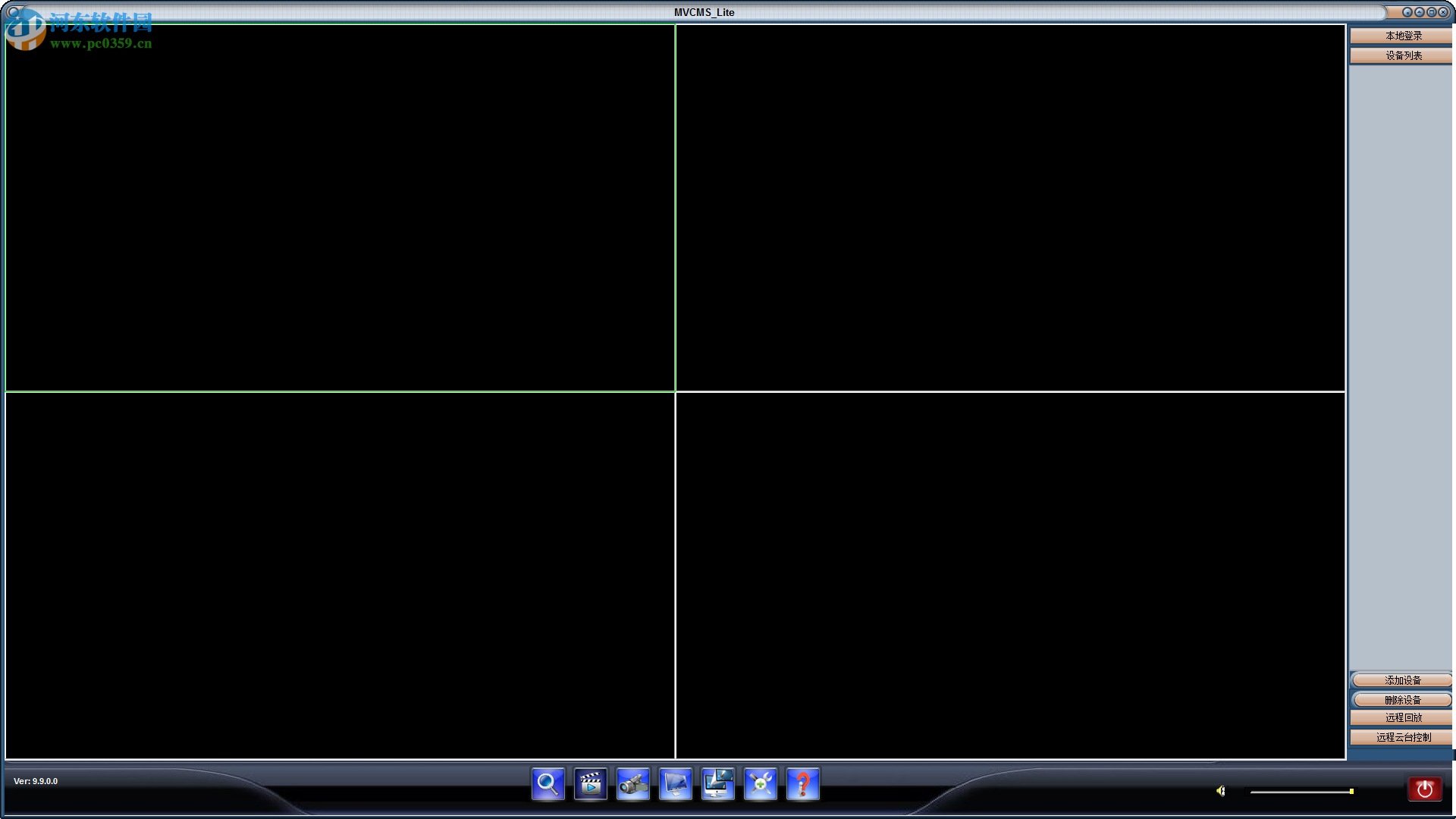Click the volume slider track
The image size is (1456, 819).
pyautogui.click(x=1301, y=792)
